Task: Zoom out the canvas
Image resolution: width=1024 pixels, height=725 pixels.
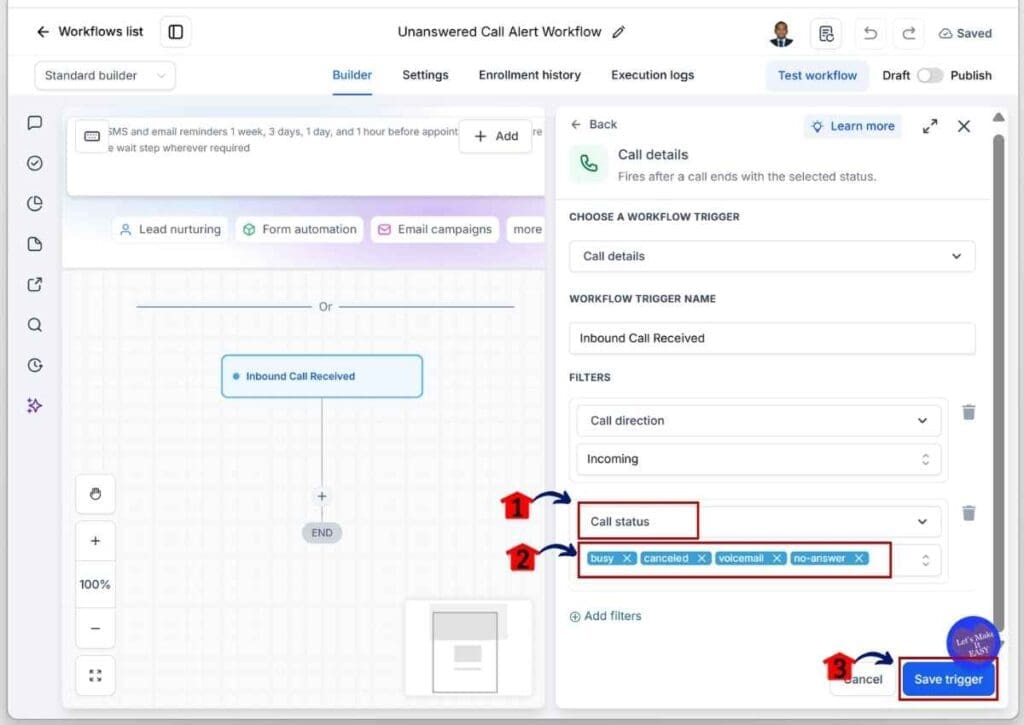Action: (95, 628)
